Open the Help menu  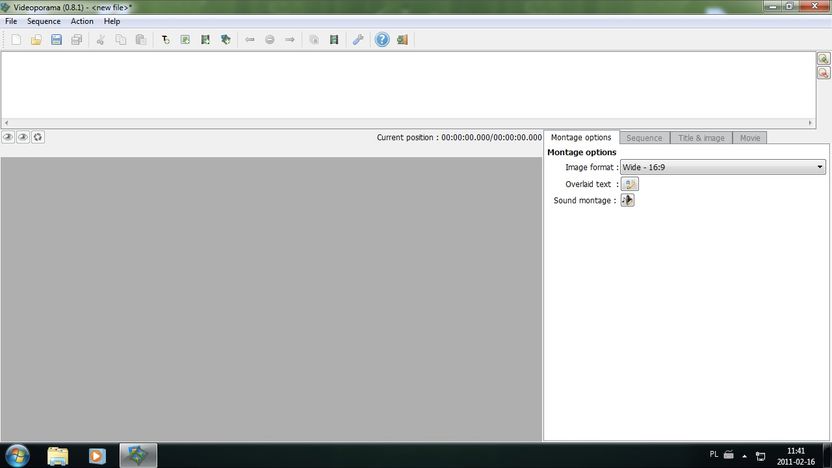point(112,21)
